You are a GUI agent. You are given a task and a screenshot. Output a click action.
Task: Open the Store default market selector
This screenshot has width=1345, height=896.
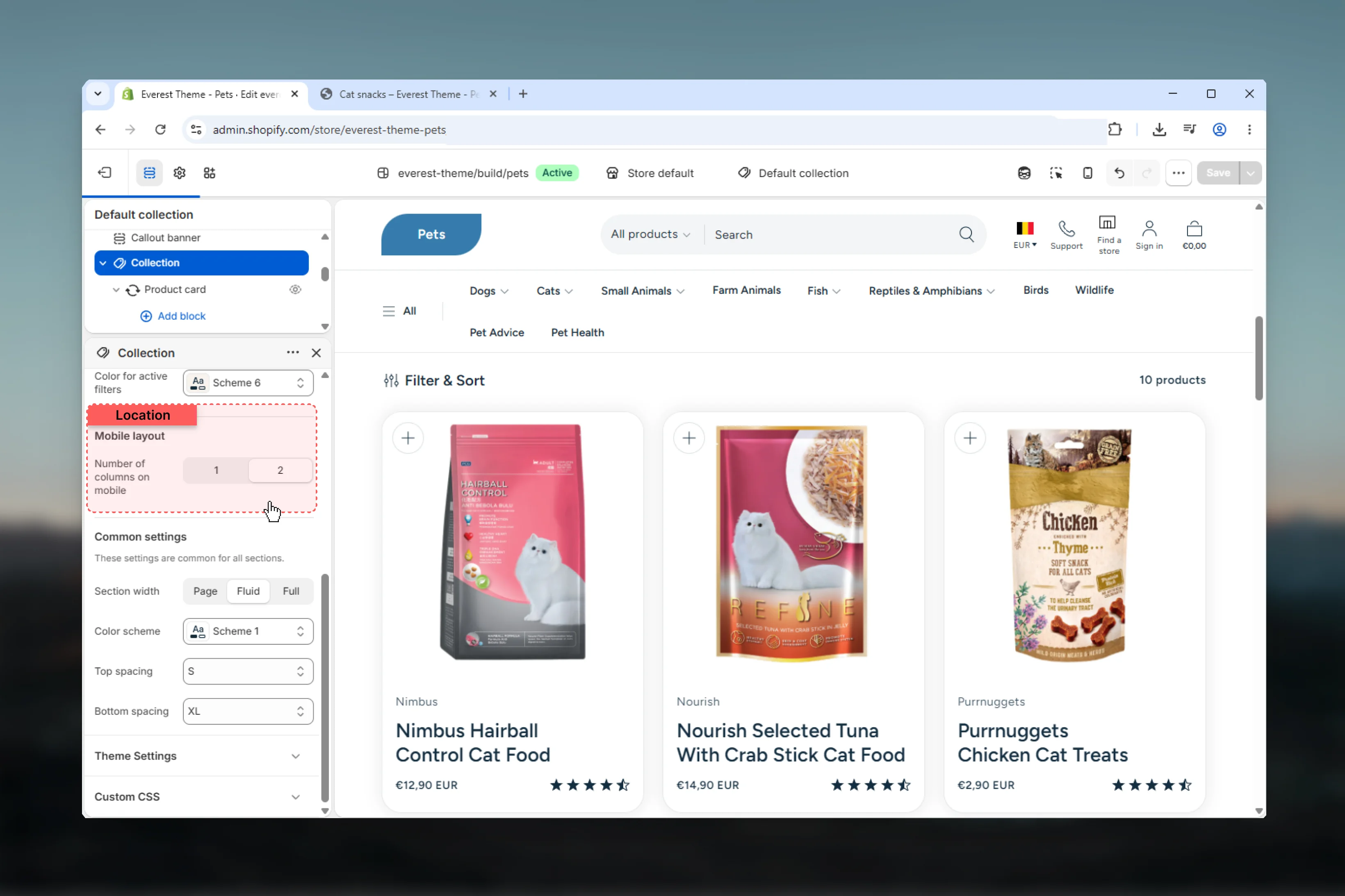[x=650, y=173]
